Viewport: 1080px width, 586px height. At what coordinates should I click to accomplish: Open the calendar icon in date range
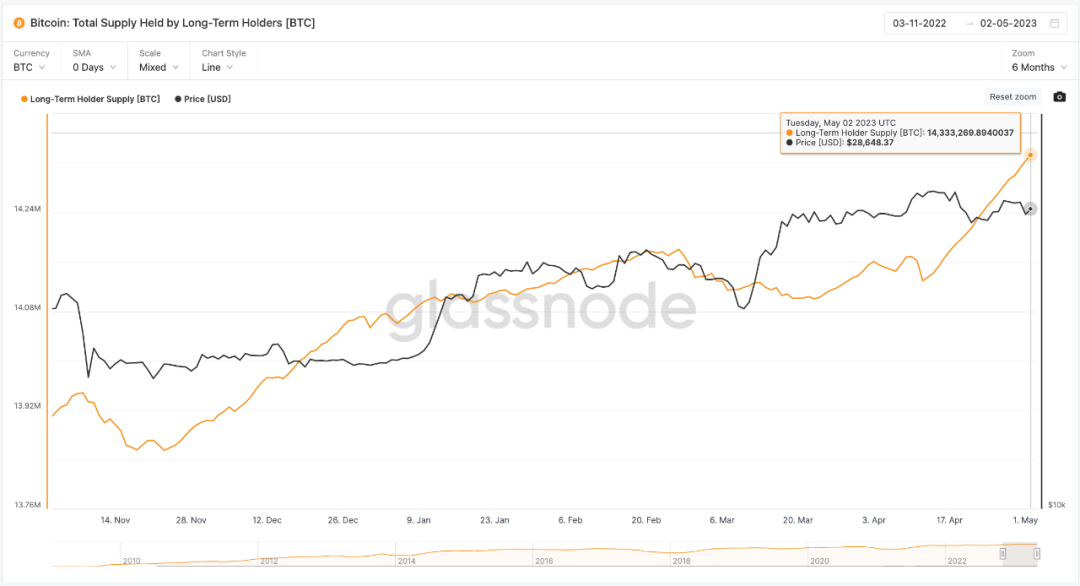pyautogui.click(x=1054, y=23)
